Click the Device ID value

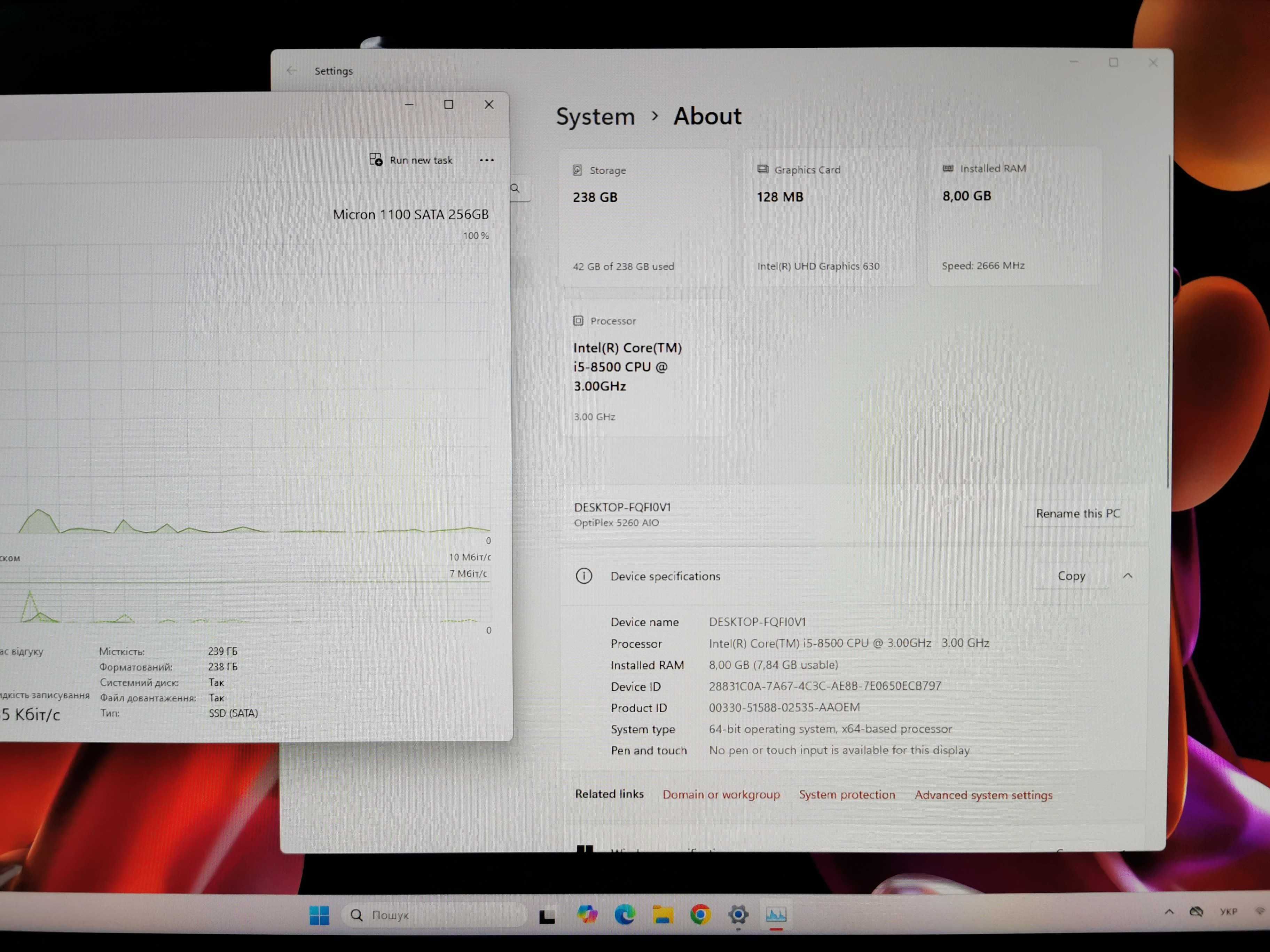[x=824, y=686]
